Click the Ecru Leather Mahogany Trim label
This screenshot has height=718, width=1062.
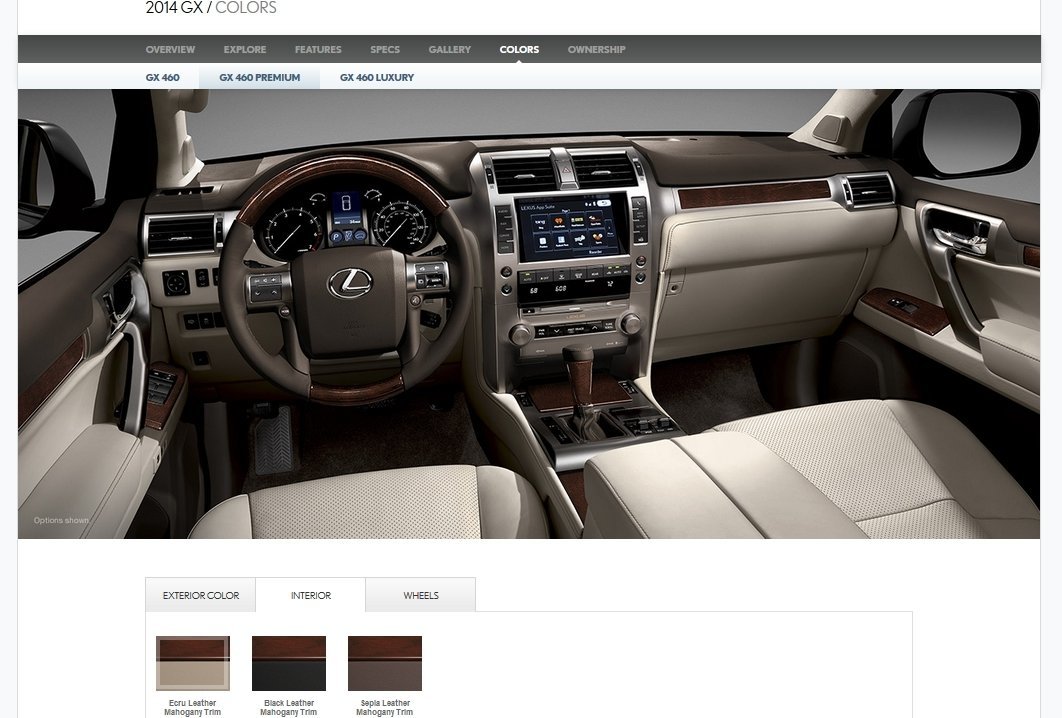pyautogui.click(x=192, y=707)
